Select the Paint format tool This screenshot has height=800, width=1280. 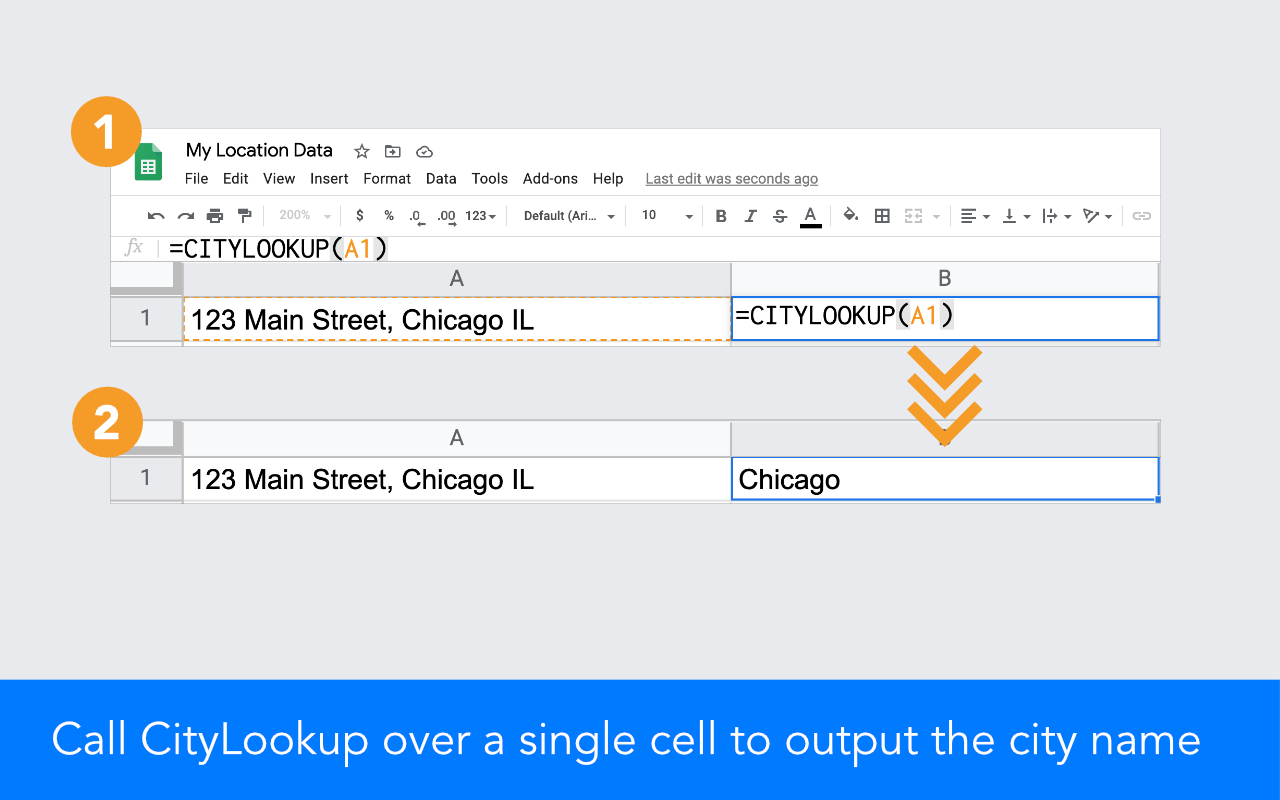[x=244, y=215]
